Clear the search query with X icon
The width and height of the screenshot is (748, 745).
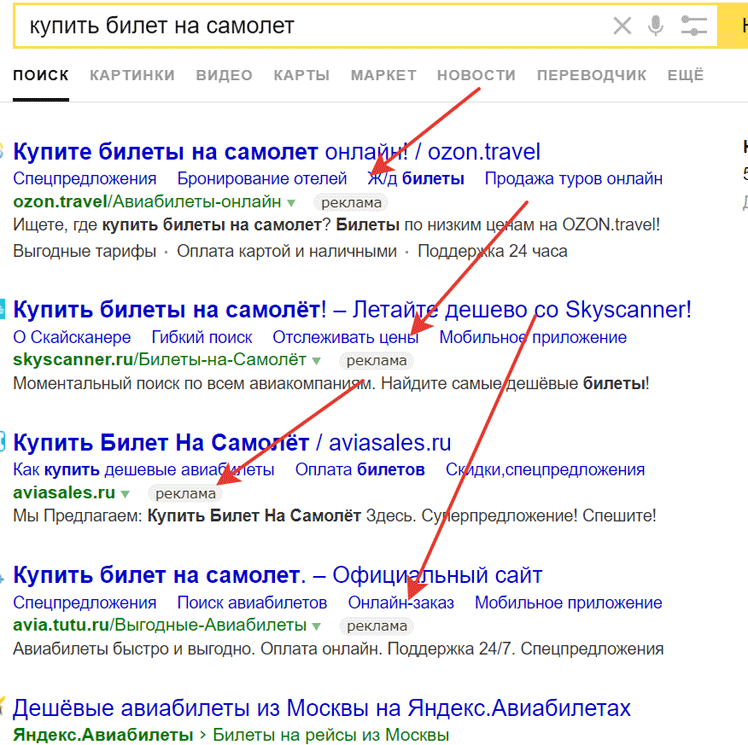click(622, 26)
